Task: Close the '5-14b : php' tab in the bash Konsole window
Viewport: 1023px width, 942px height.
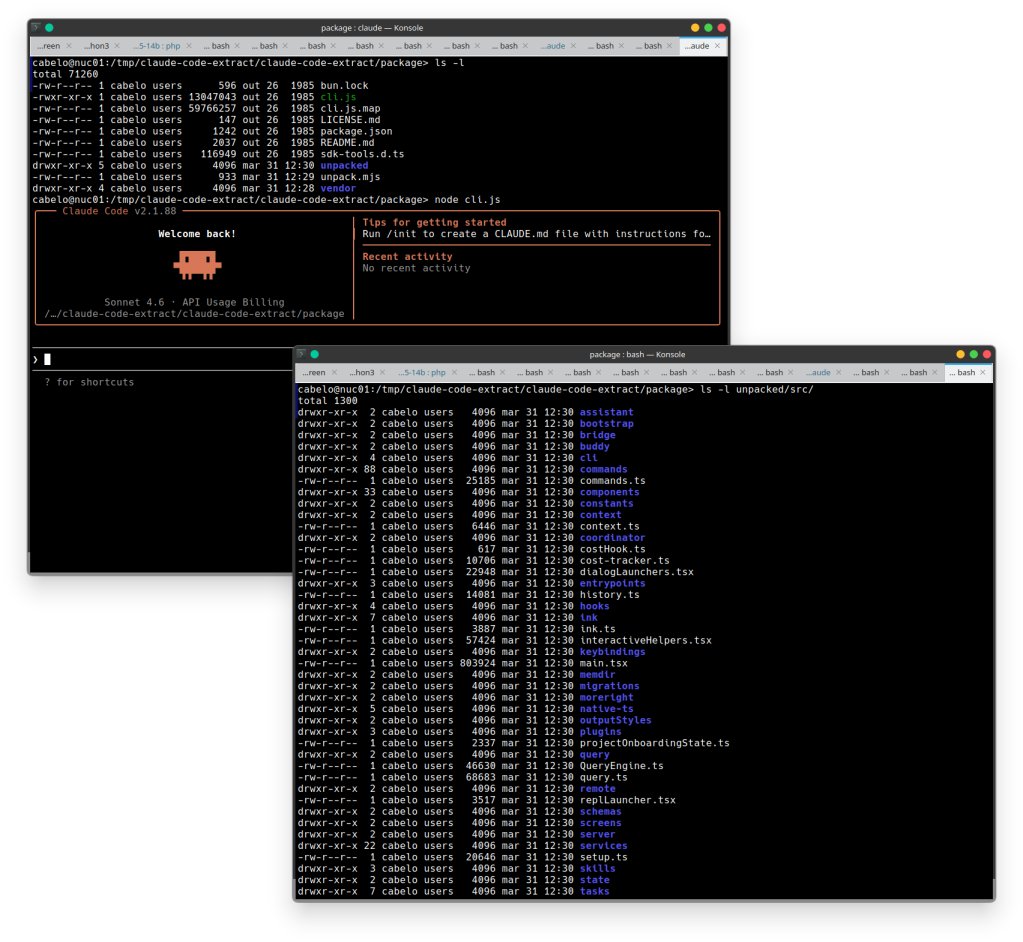Action: click(454, 372)
